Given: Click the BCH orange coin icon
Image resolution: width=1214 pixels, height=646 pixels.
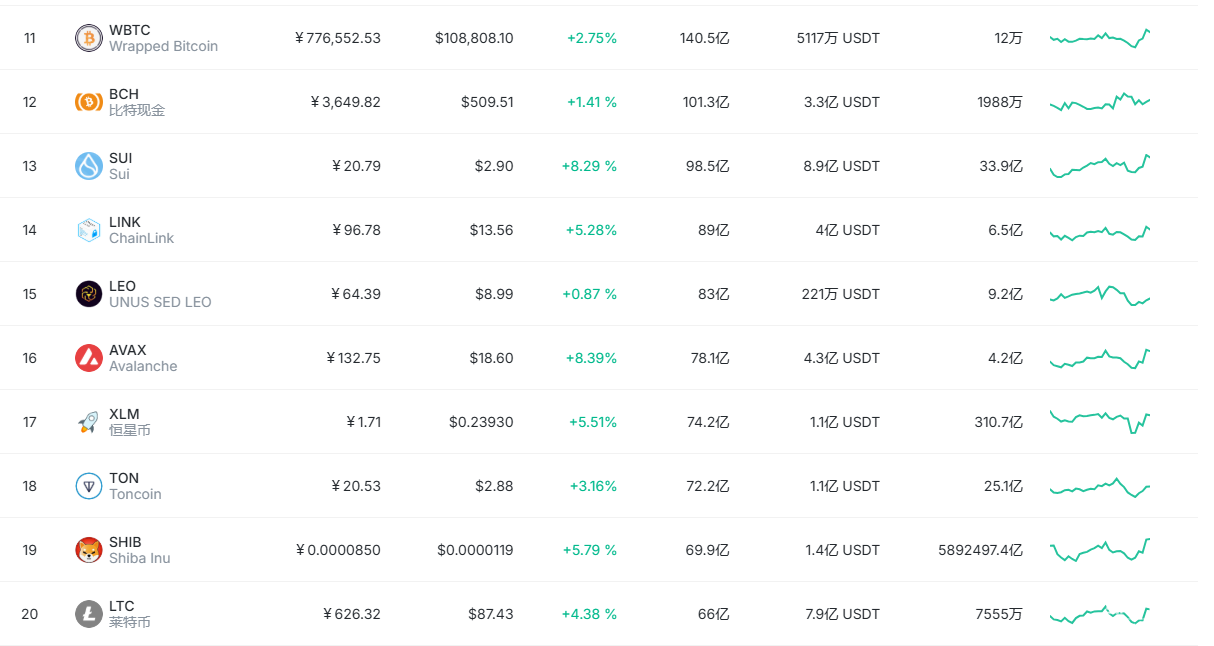Looking at the screenshot, I should [89, 102].
